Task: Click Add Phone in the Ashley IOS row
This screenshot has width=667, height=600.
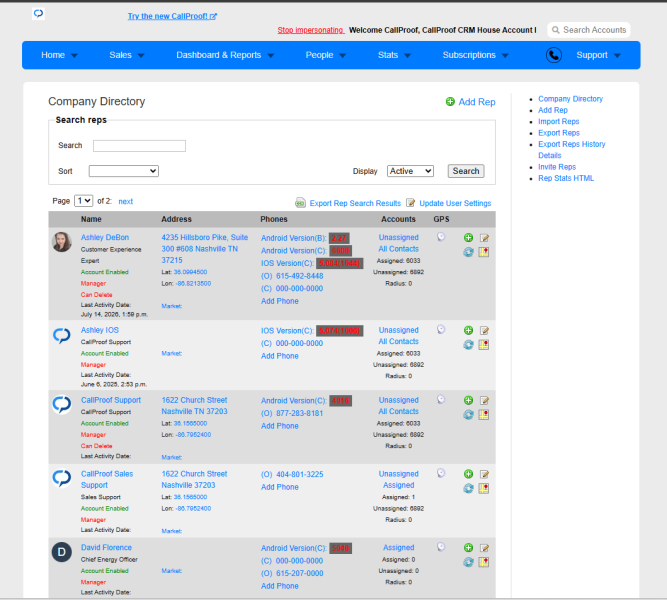Action: click(x=279, y=356)
